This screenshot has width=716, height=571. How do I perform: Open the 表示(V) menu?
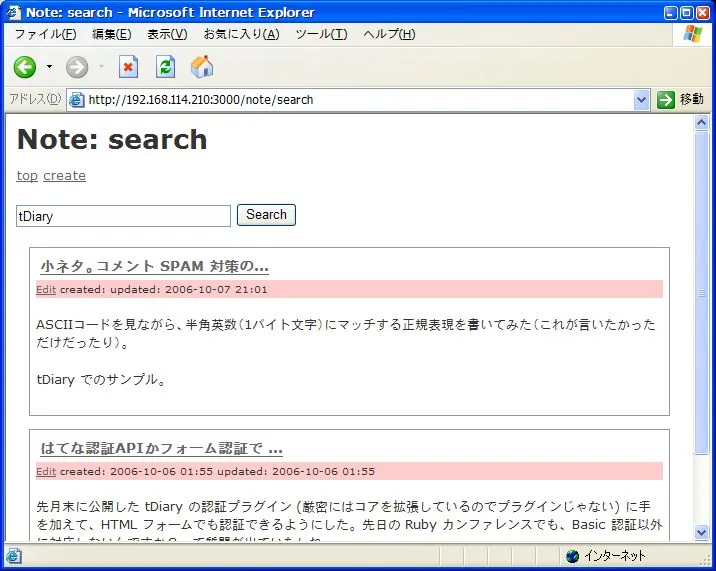click(167, 34)
